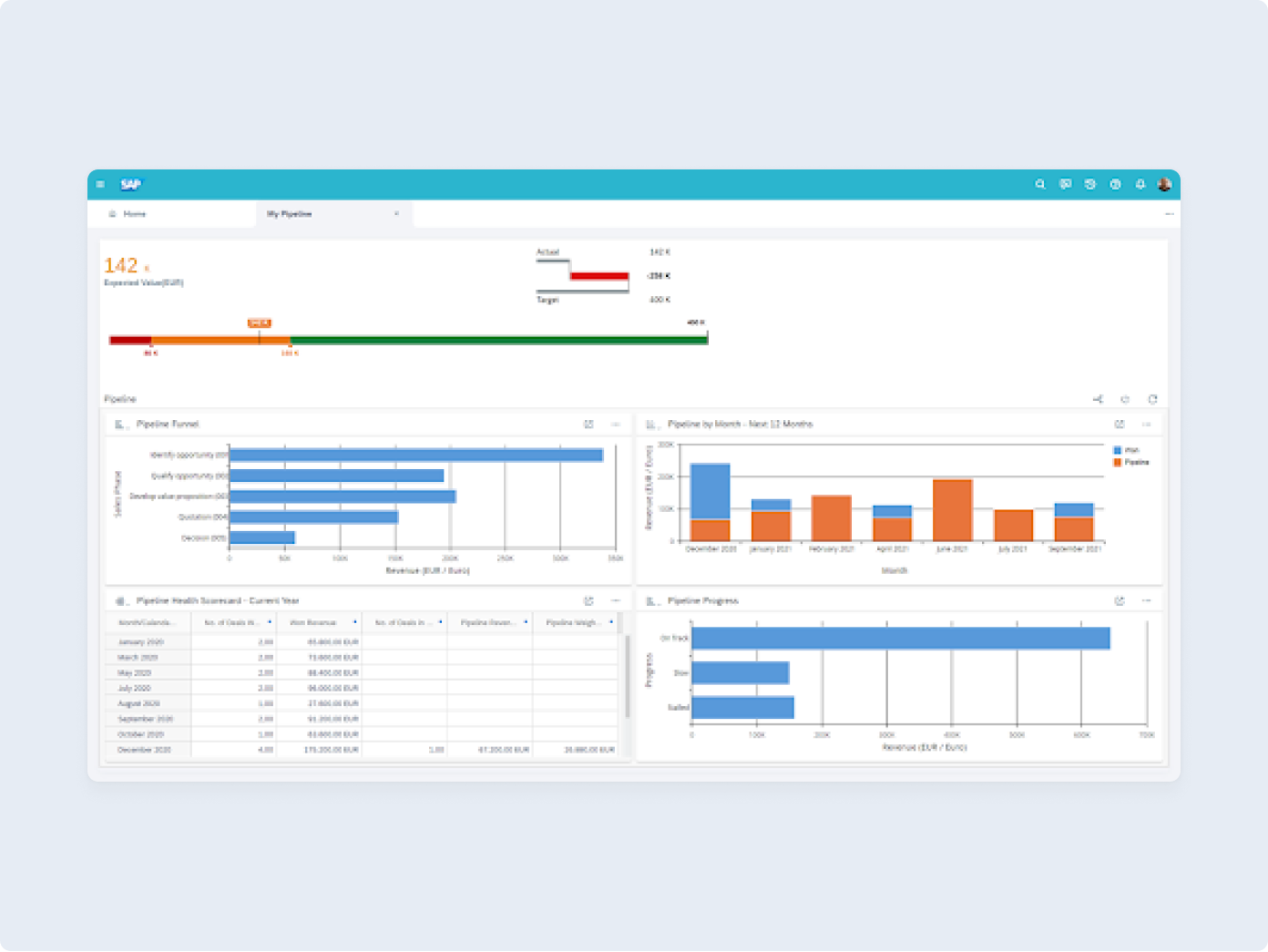Click the July 2021 bar
1268x952 pixels.
1014,526
